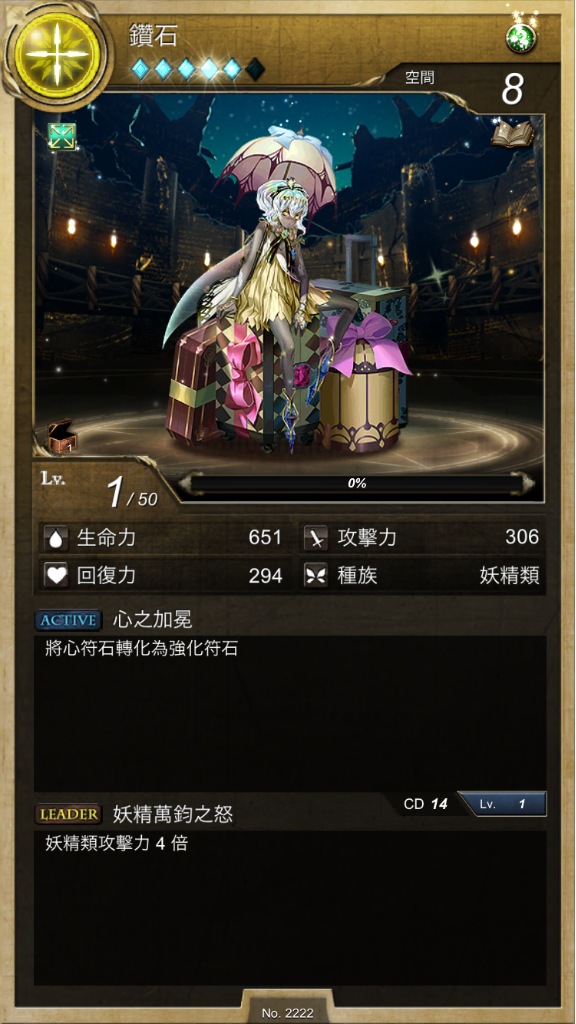Click the treasure chest icon
576x1024 pixels.
(x=63, y=437)
